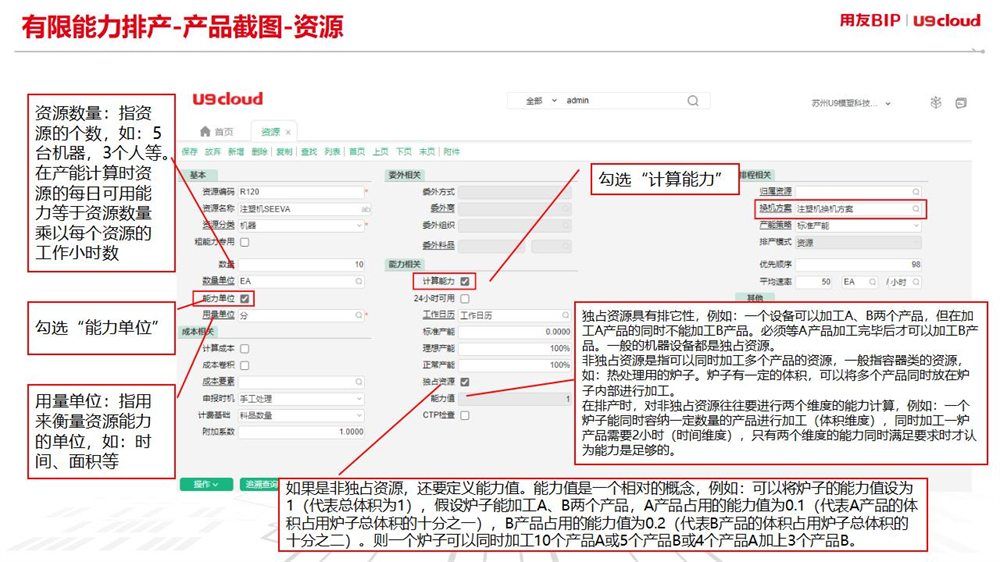Click the ab multilingual icon in the 资源名称 field

tap(365, 209)
